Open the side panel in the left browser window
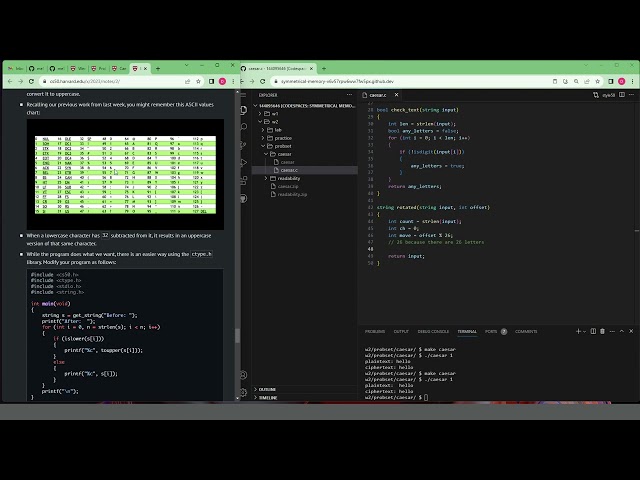 tap(211, 81)
